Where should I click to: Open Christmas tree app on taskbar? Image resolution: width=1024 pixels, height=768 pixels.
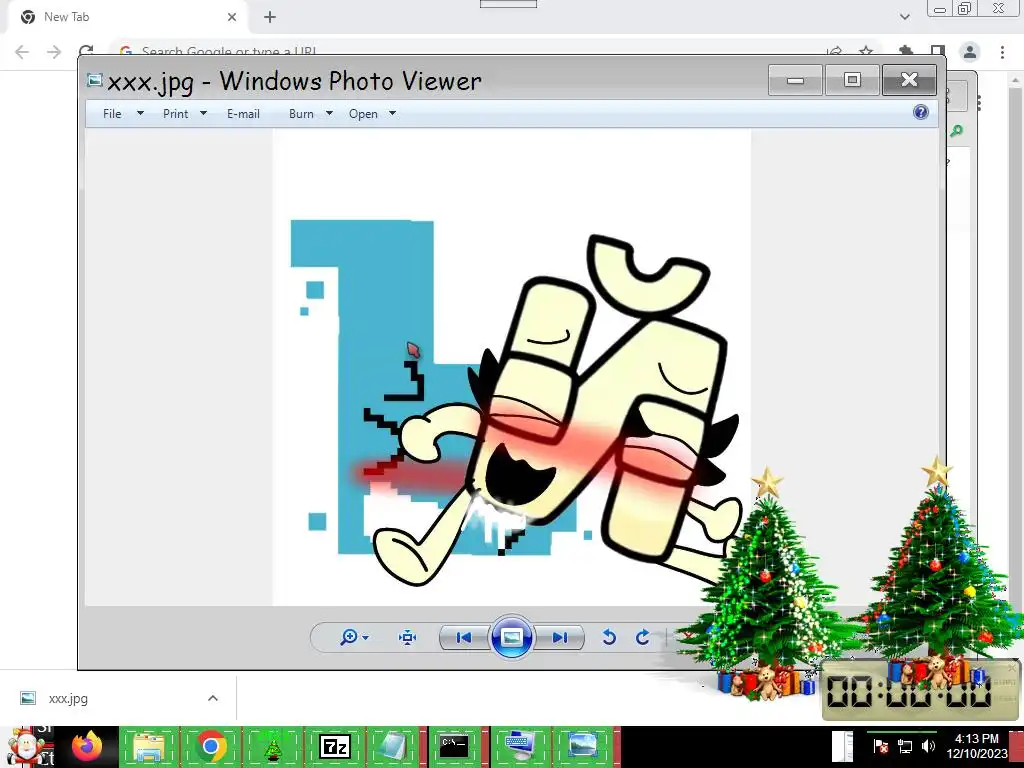point(273,747)
